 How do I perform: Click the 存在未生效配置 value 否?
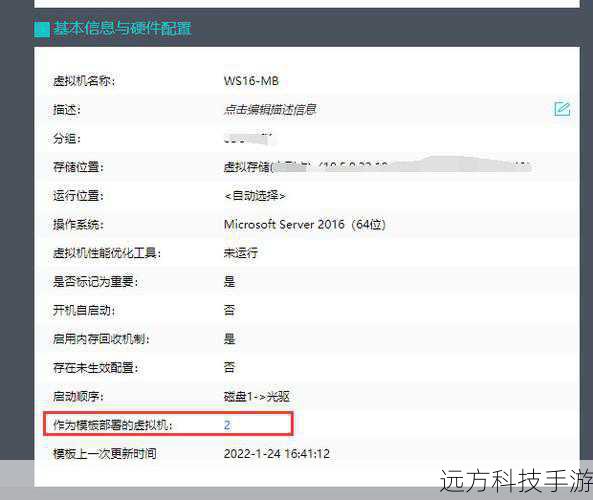click(x=229, y=367)
